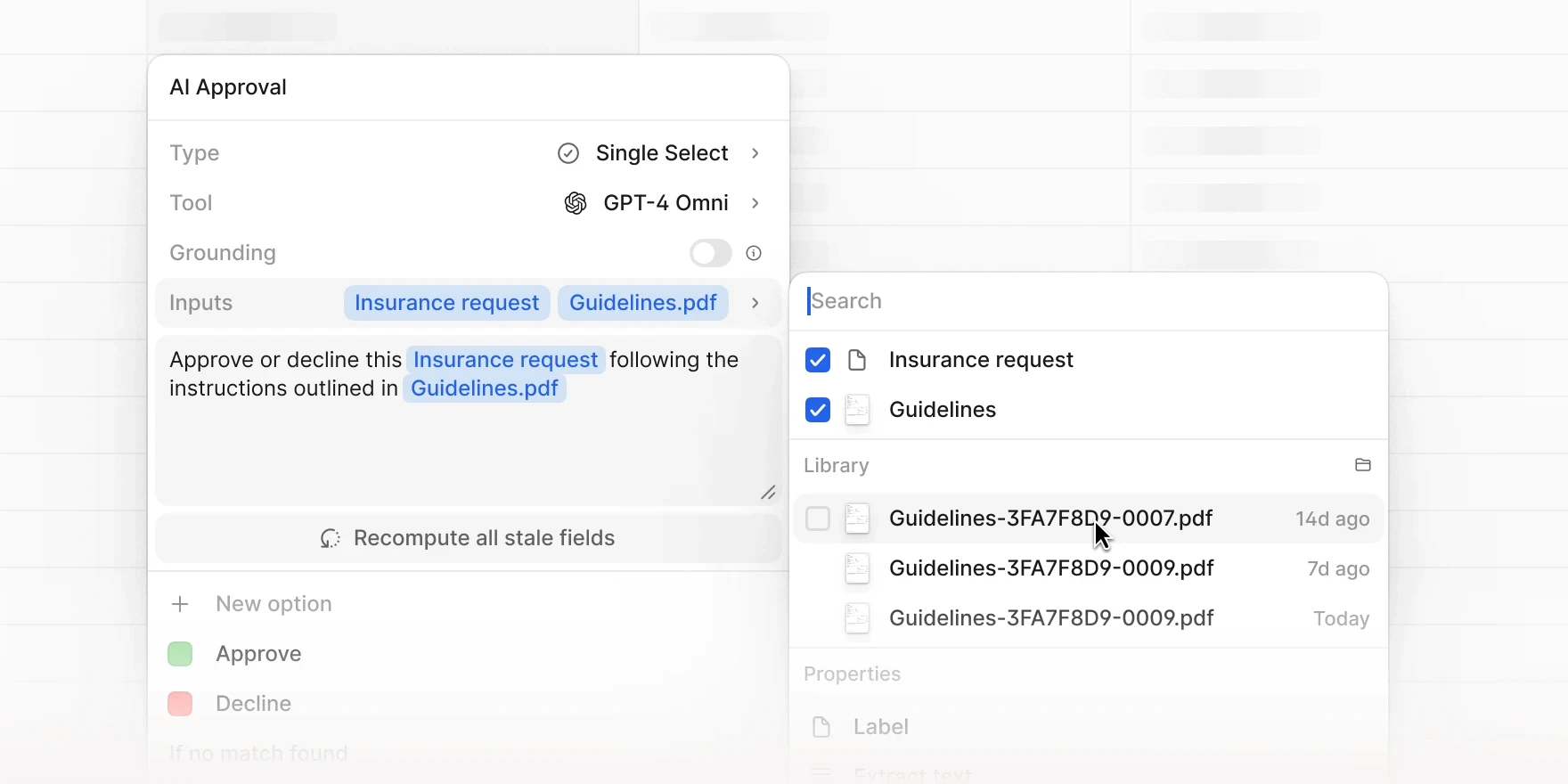Viewport: 1568px width, 784px height.
Task: Click the document icon next to Insurance request
Action: click(x=857, y=360)
